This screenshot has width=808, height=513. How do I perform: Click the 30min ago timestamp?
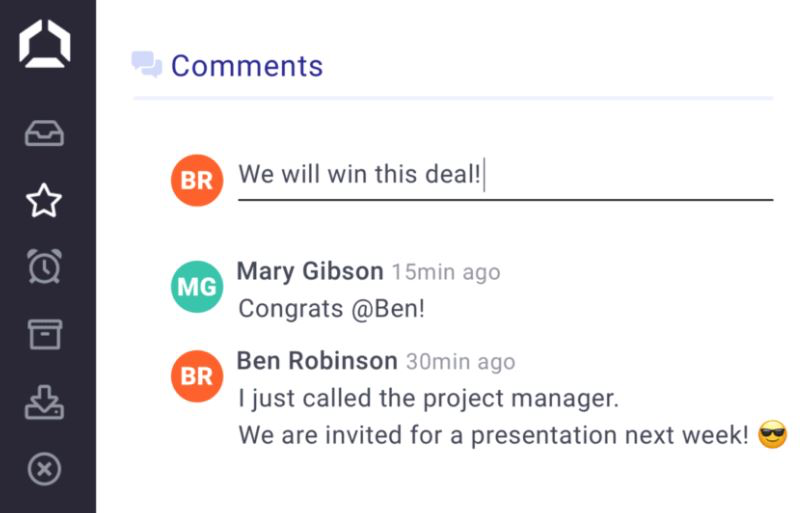pos(460,361)
